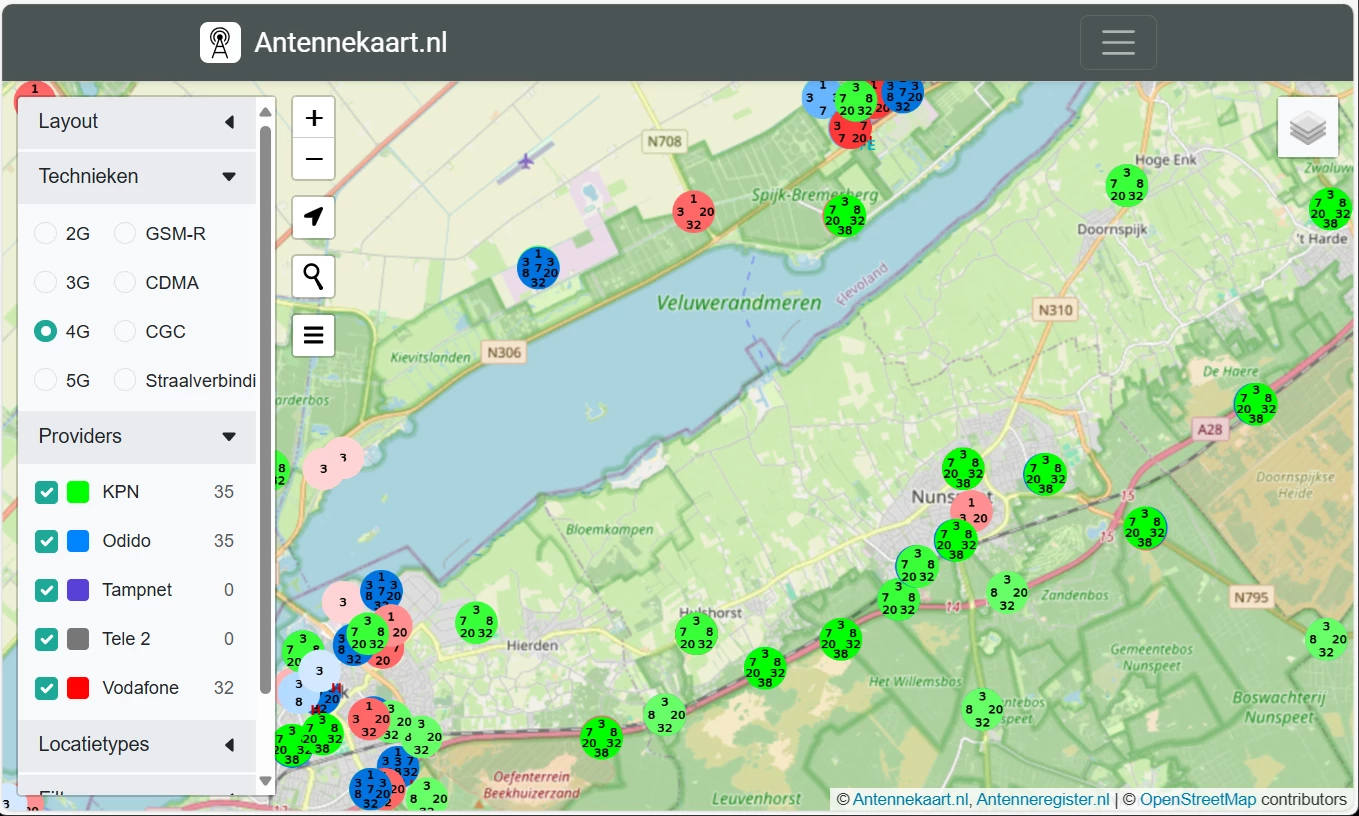Choose the Straalverbinding radio option
Viewport: 1359px width, 816px height.
click(x=125, y=381)
